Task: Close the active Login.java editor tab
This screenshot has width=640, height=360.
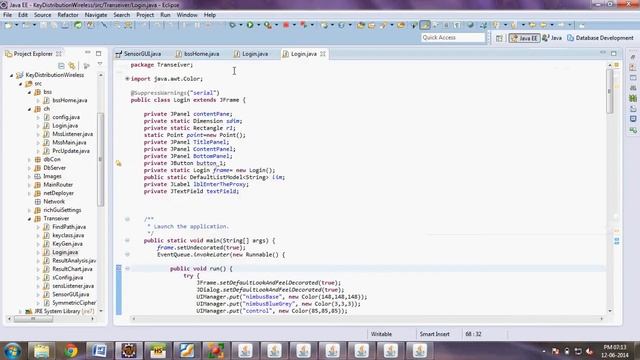Action: coord(323,54)
